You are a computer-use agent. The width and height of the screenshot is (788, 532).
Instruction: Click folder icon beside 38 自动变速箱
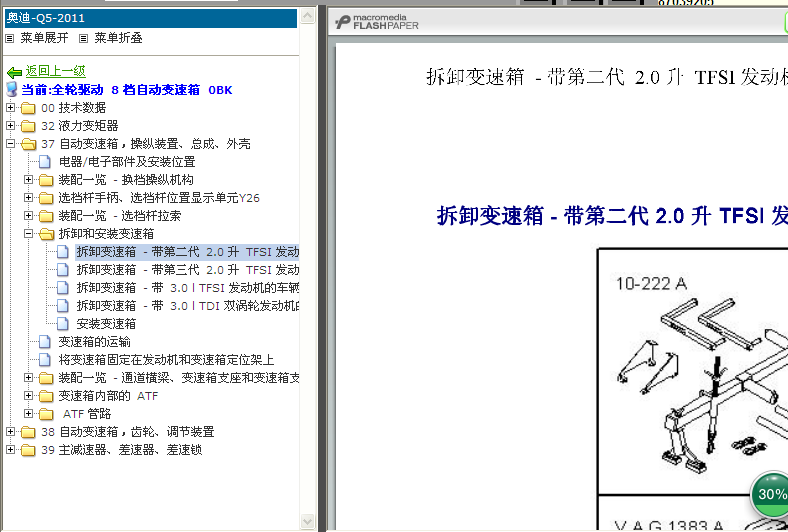[28, 432]
